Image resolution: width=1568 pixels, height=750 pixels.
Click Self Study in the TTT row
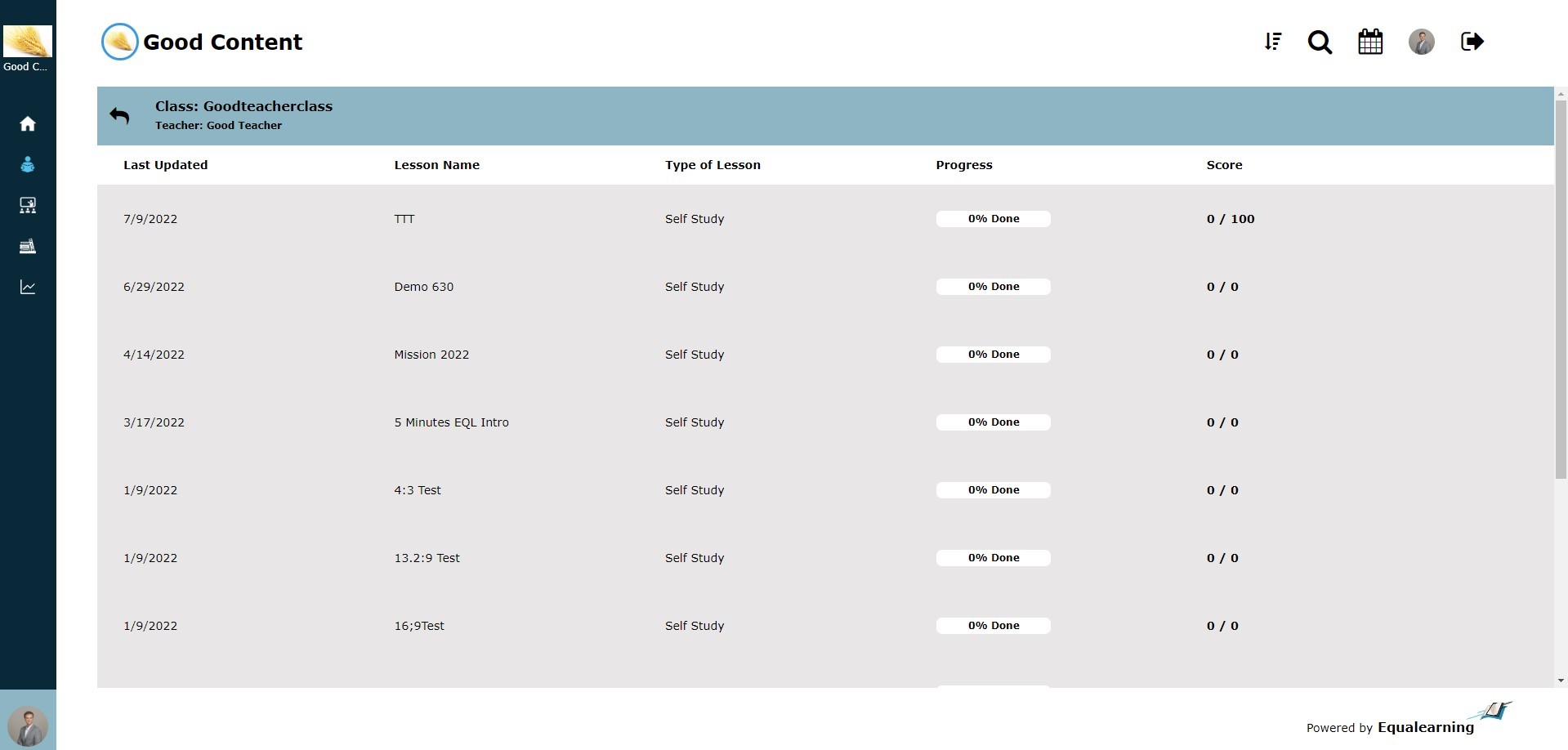[695, 219]
